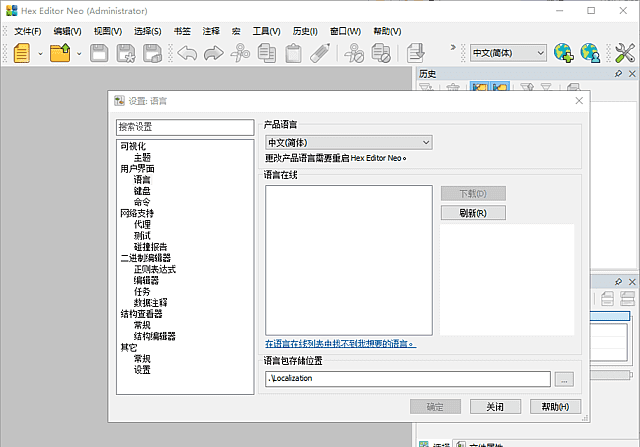Click the Localization path input field

(x=408, y=378)
